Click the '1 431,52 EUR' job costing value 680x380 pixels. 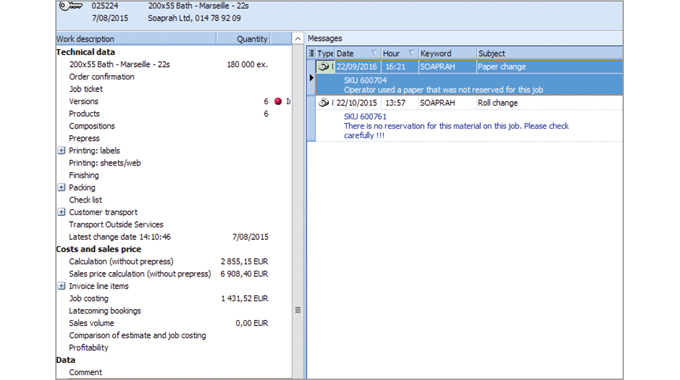[245, 298]
